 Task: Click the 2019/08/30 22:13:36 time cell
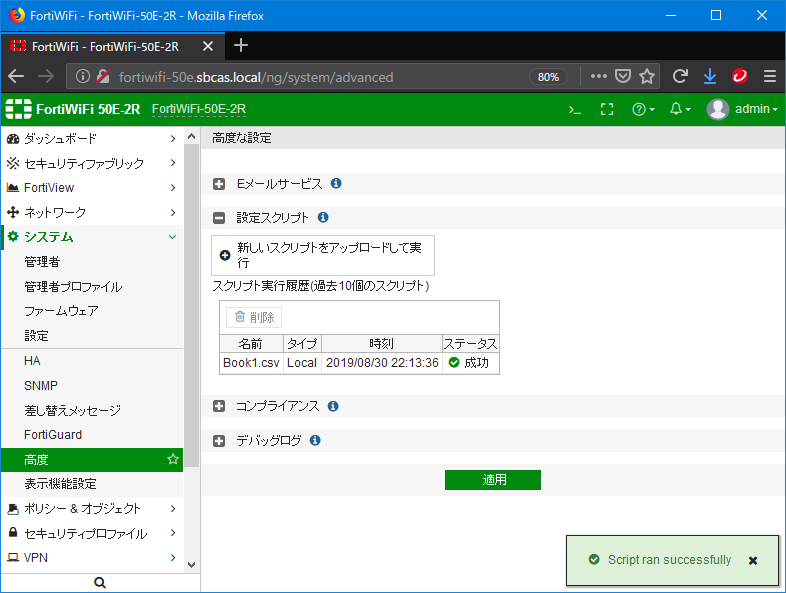(x=382, y=363)
